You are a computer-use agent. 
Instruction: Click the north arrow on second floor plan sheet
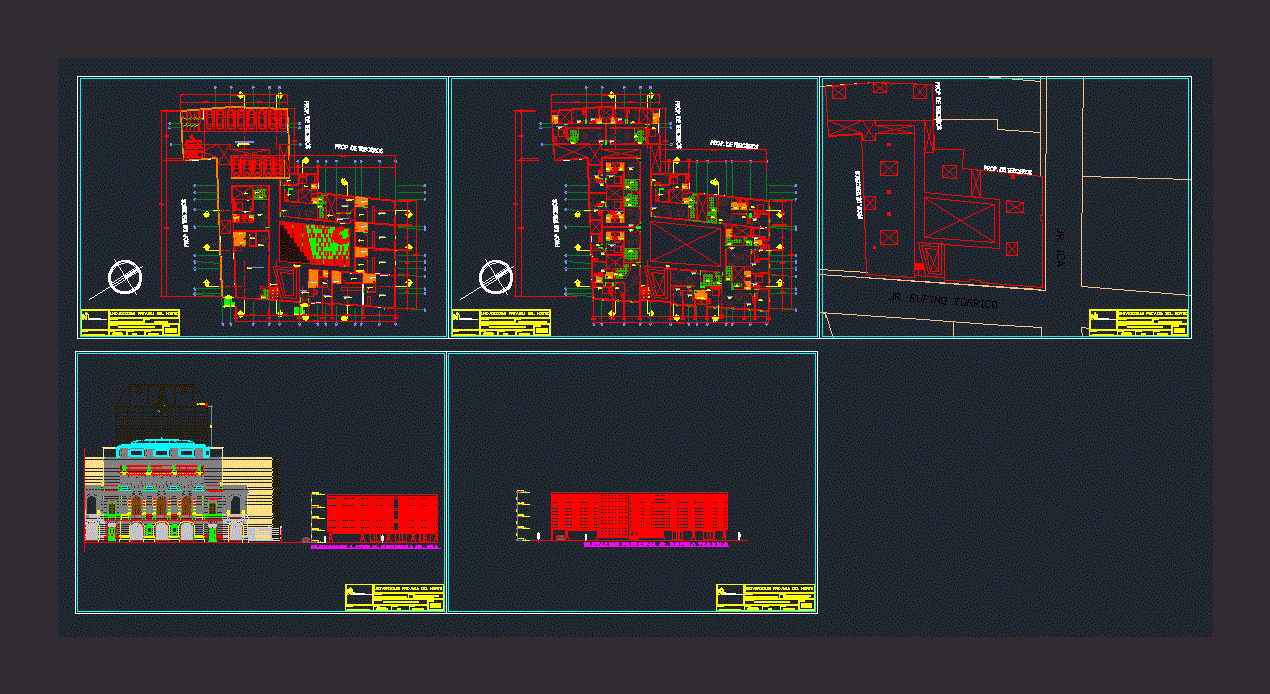(x=494, y=278)
